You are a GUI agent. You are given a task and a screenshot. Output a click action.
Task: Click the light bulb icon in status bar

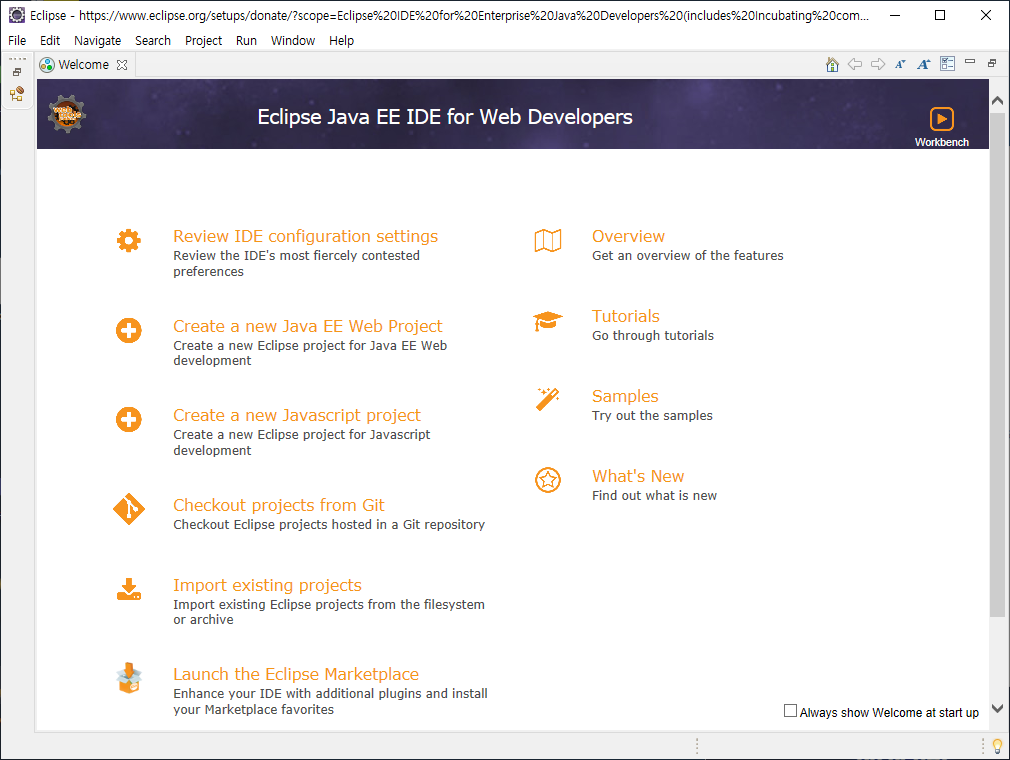pos(997,746)
